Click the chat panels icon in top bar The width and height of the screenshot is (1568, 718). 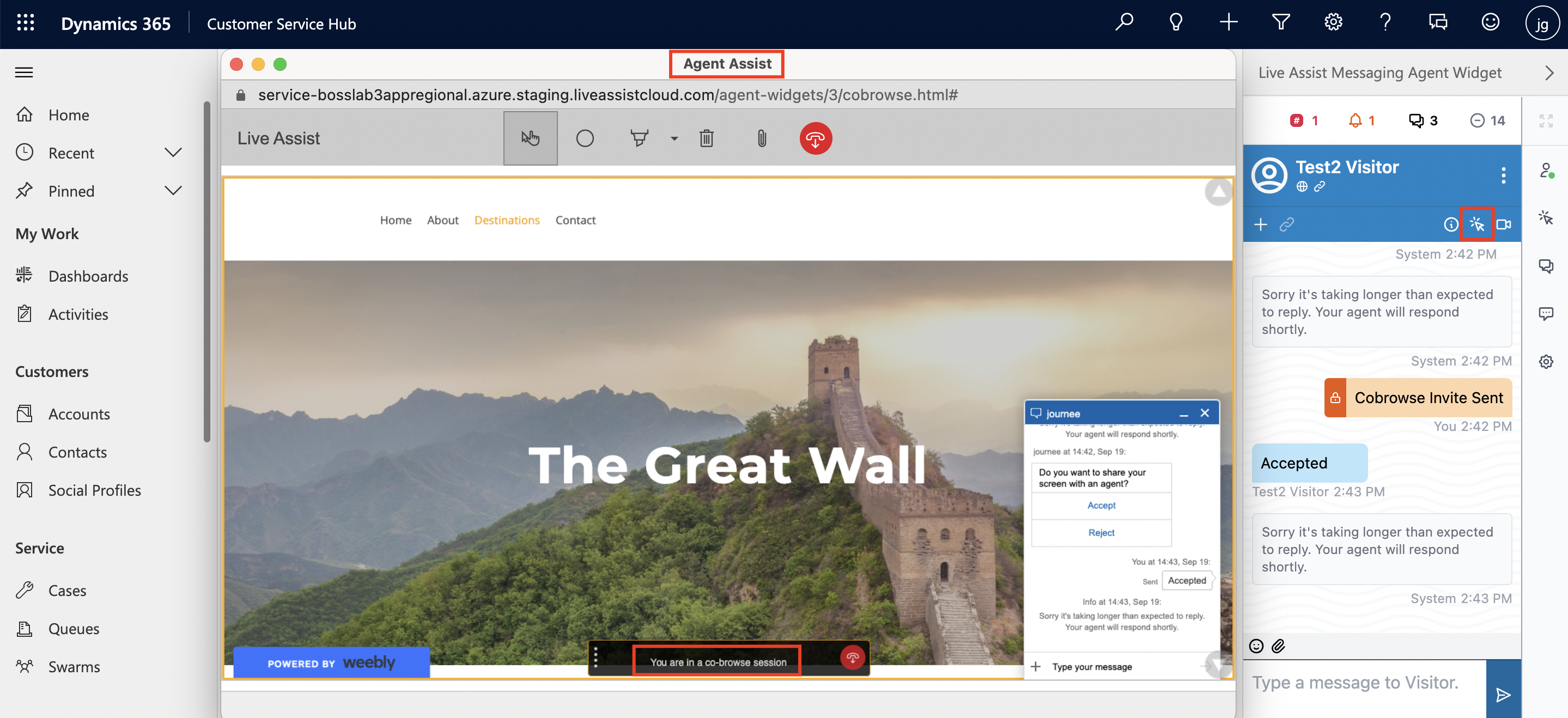pyautogui.click(x=1438, y=23)
